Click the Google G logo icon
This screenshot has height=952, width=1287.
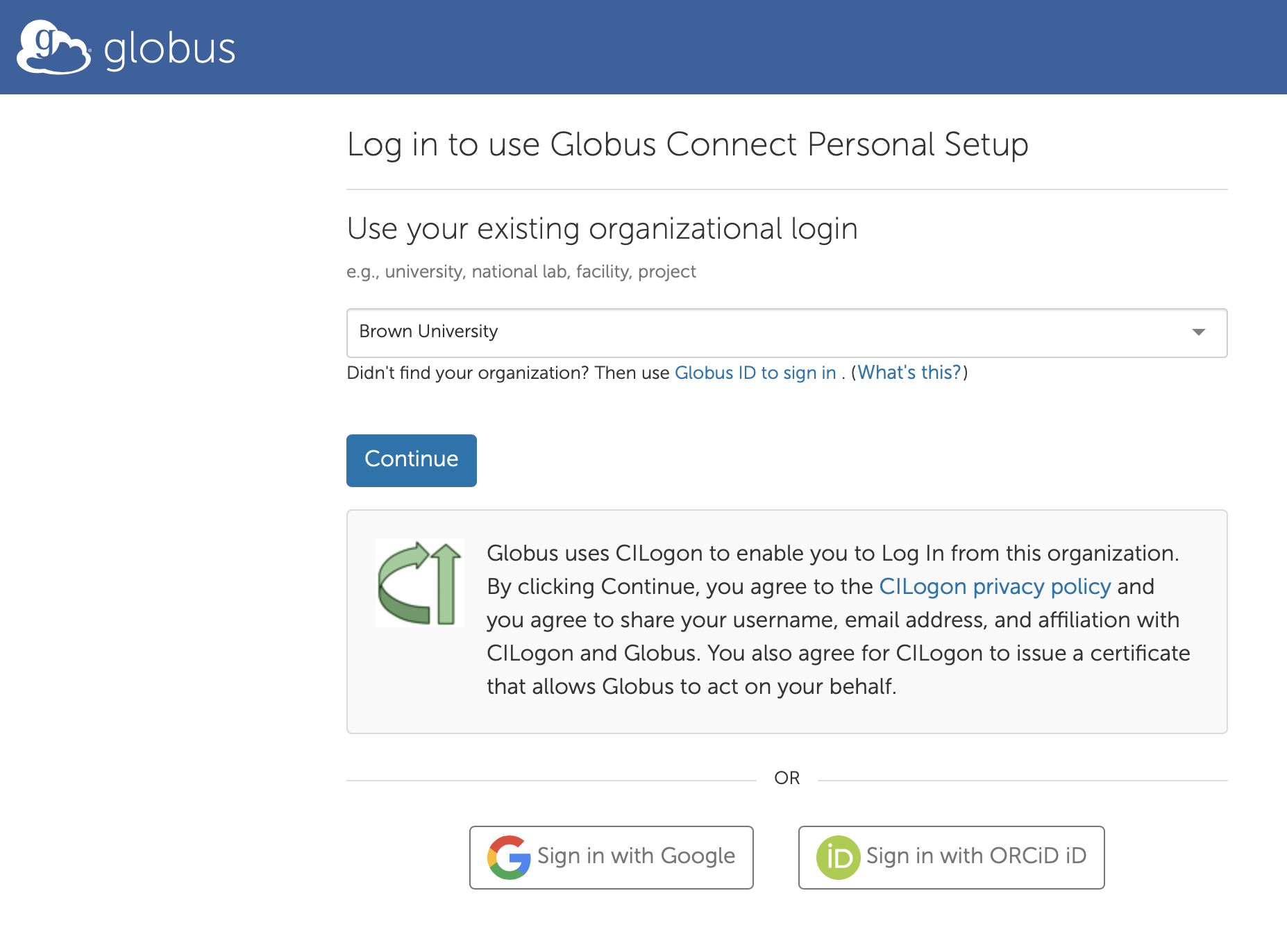tap(509, 857)
